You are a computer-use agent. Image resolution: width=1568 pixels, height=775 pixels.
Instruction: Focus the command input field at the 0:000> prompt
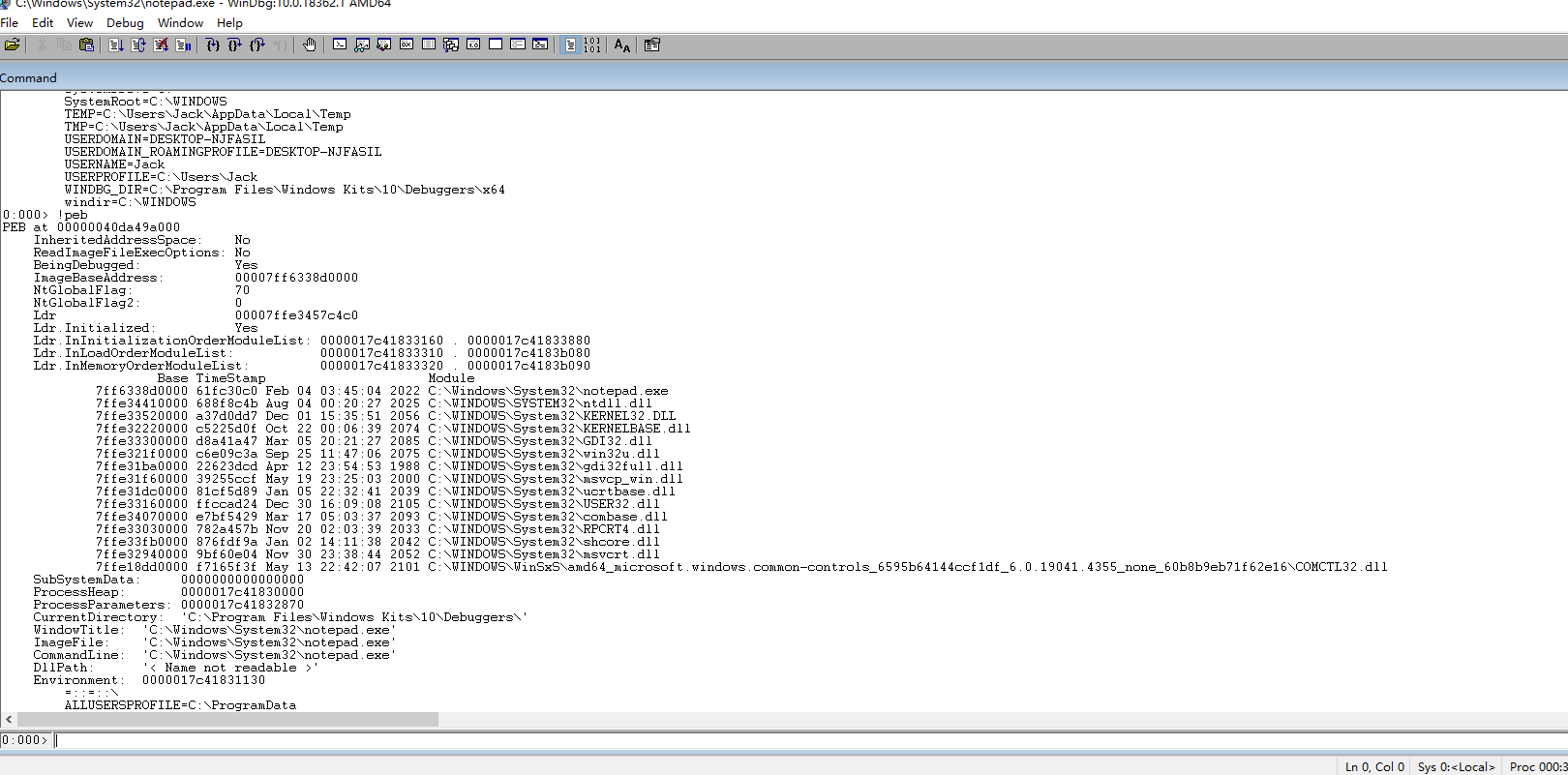point(809,740)
